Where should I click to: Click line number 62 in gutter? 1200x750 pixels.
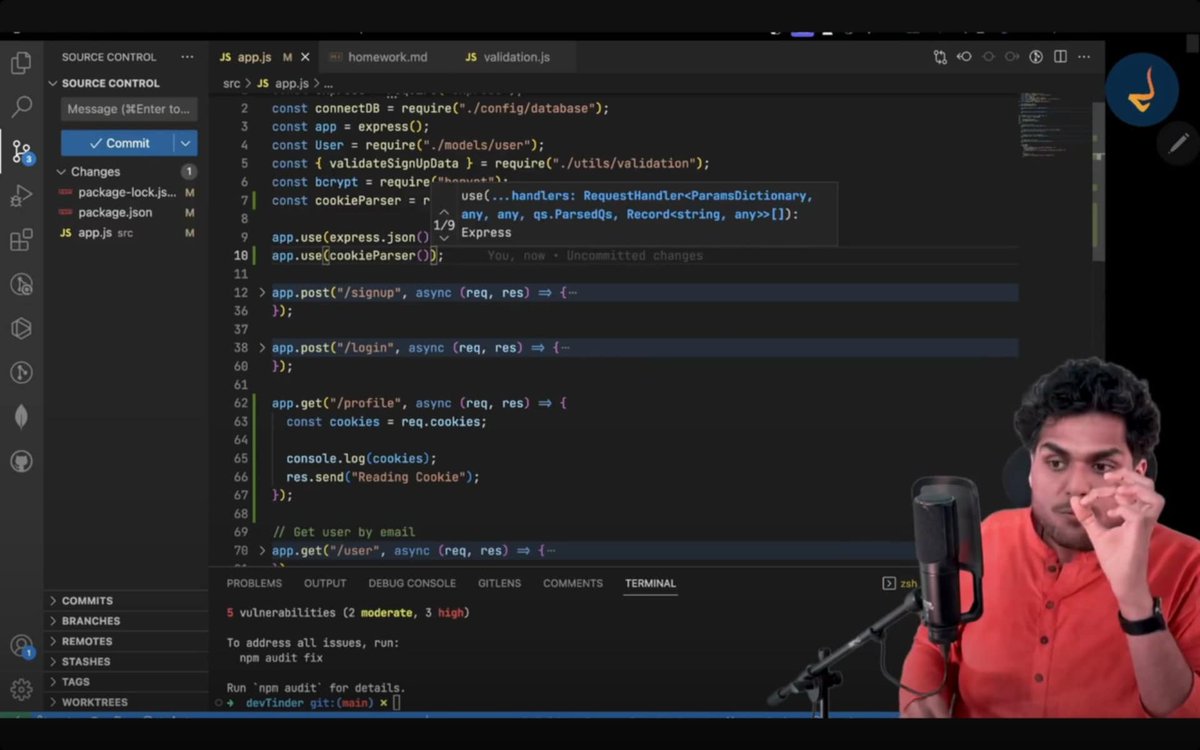tap(241, 403)
